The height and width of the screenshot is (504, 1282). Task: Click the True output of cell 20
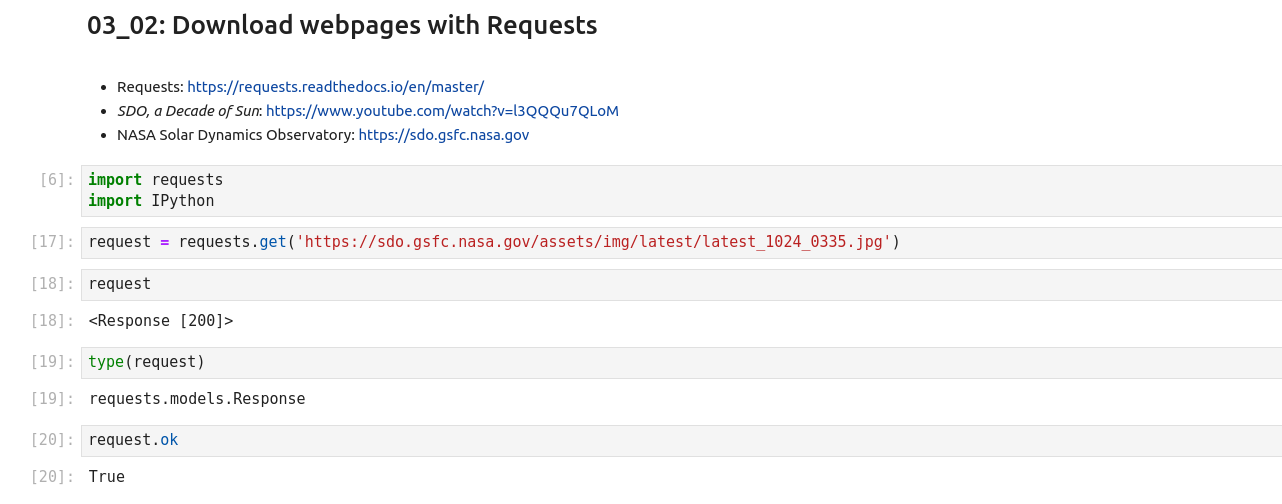click(107, 477)
